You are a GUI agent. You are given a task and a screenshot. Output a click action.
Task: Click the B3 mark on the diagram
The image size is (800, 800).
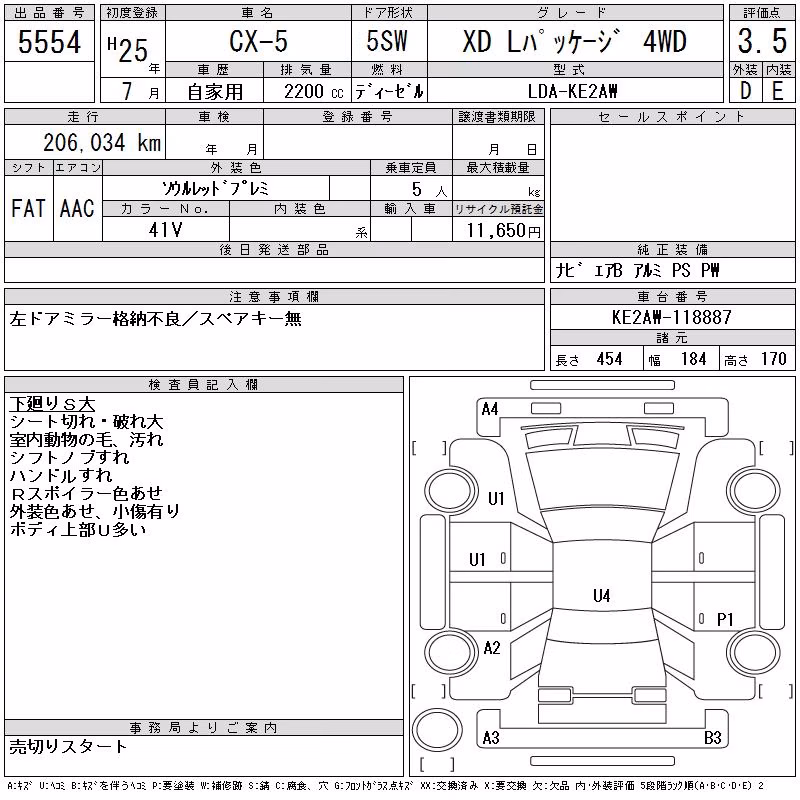(713, 737)
